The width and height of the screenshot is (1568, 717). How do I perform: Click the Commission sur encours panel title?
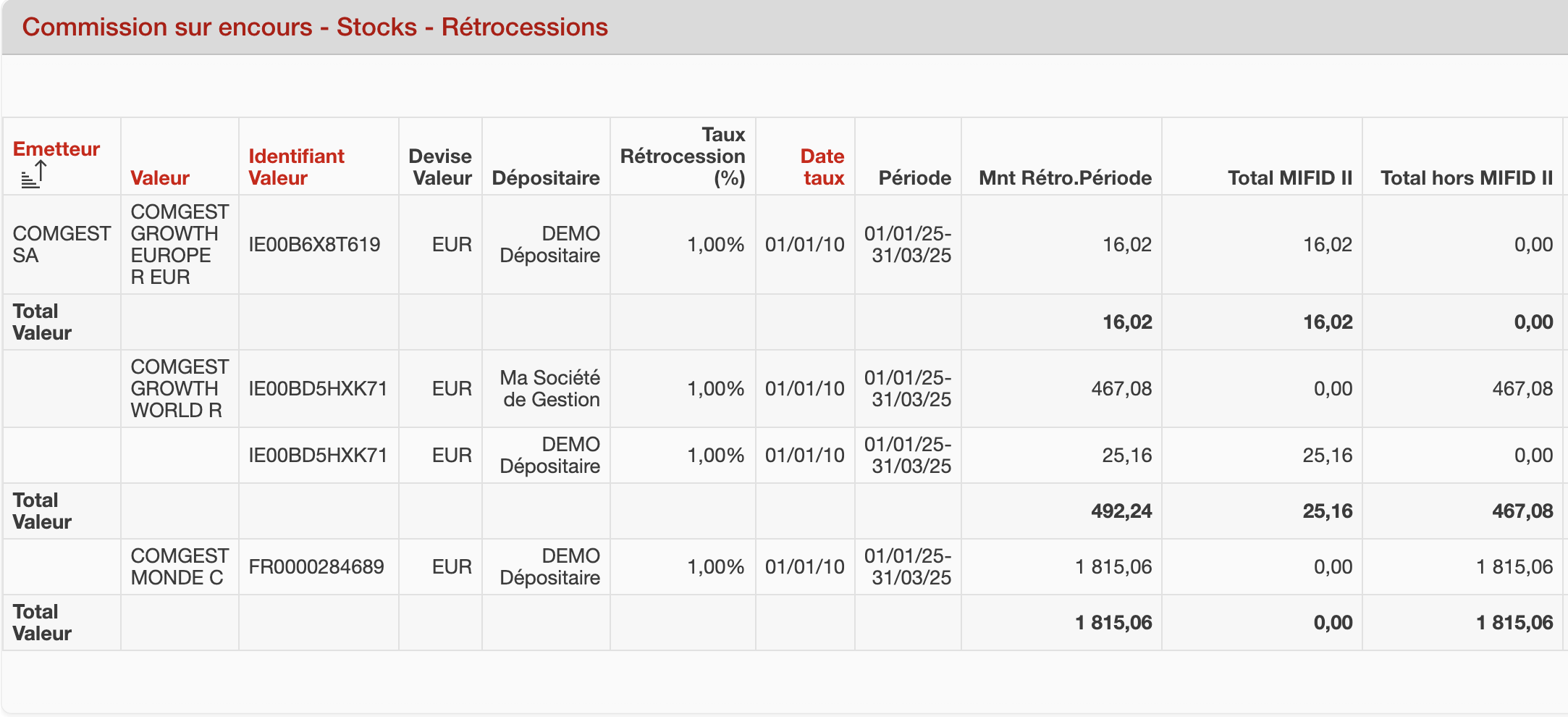click(x=315, y=28)
